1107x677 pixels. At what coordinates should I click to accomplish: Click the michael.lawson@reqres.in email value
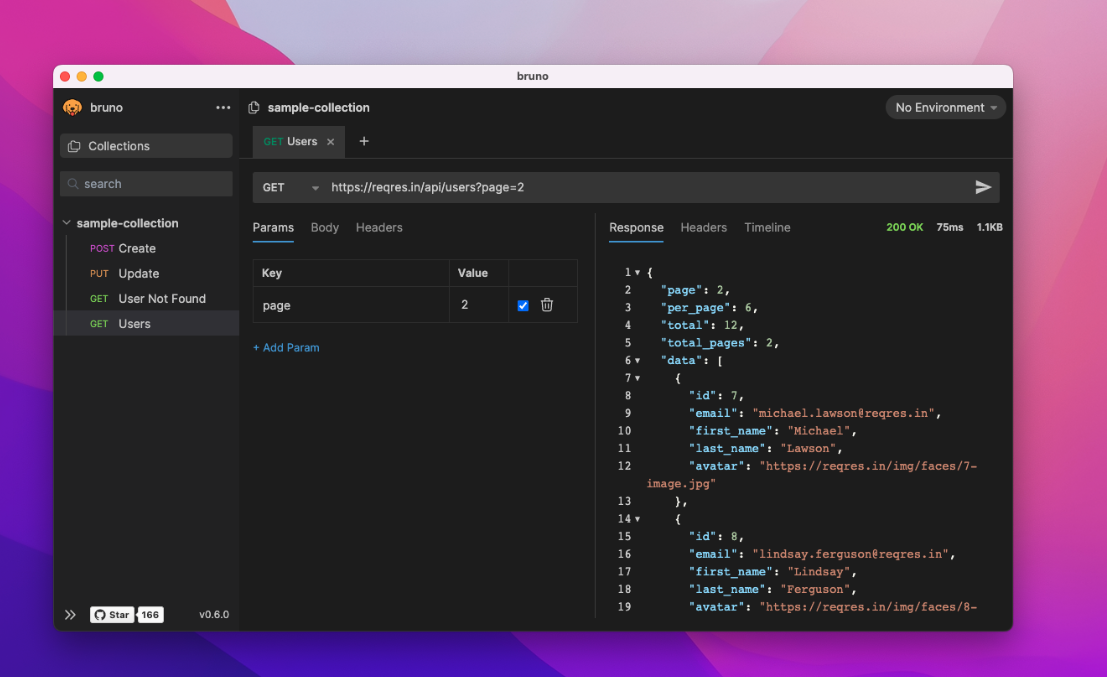tap(843, 413)
